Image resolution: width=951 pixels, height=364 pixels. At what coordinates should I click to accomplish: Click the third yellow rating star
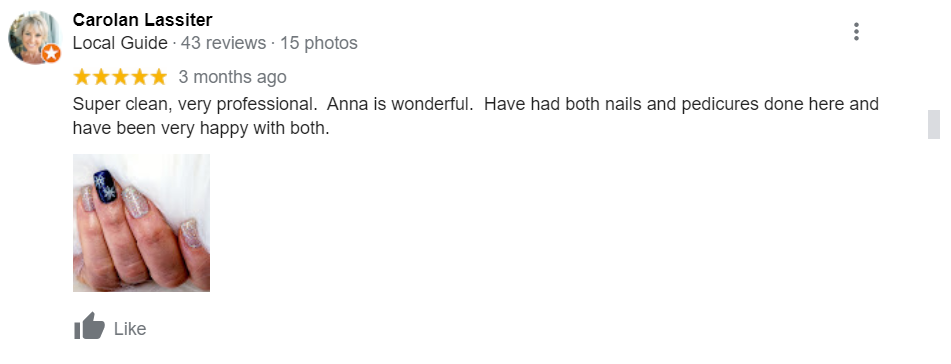pos(120,77)
